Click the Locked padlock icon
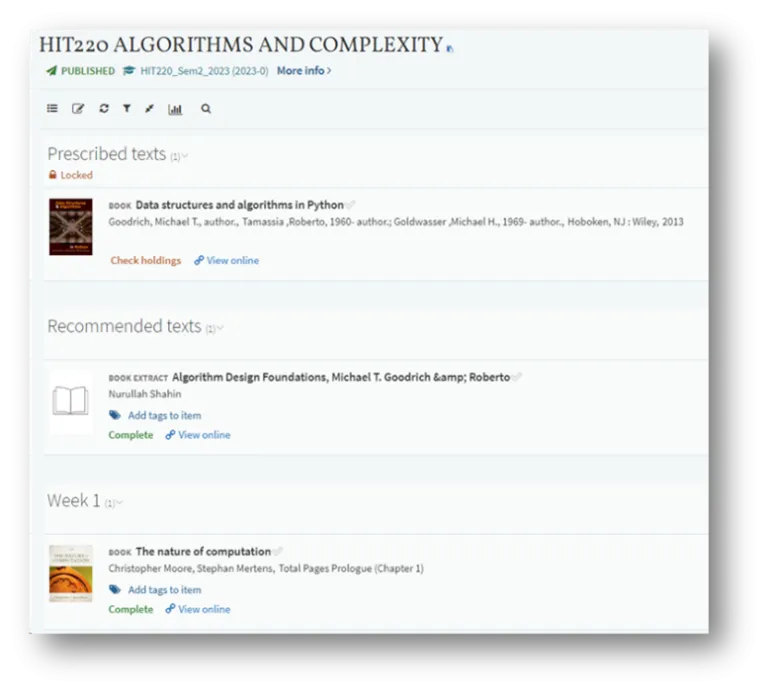Image resolution: width=768 pixels, height=693 pixels. (52, 175)
